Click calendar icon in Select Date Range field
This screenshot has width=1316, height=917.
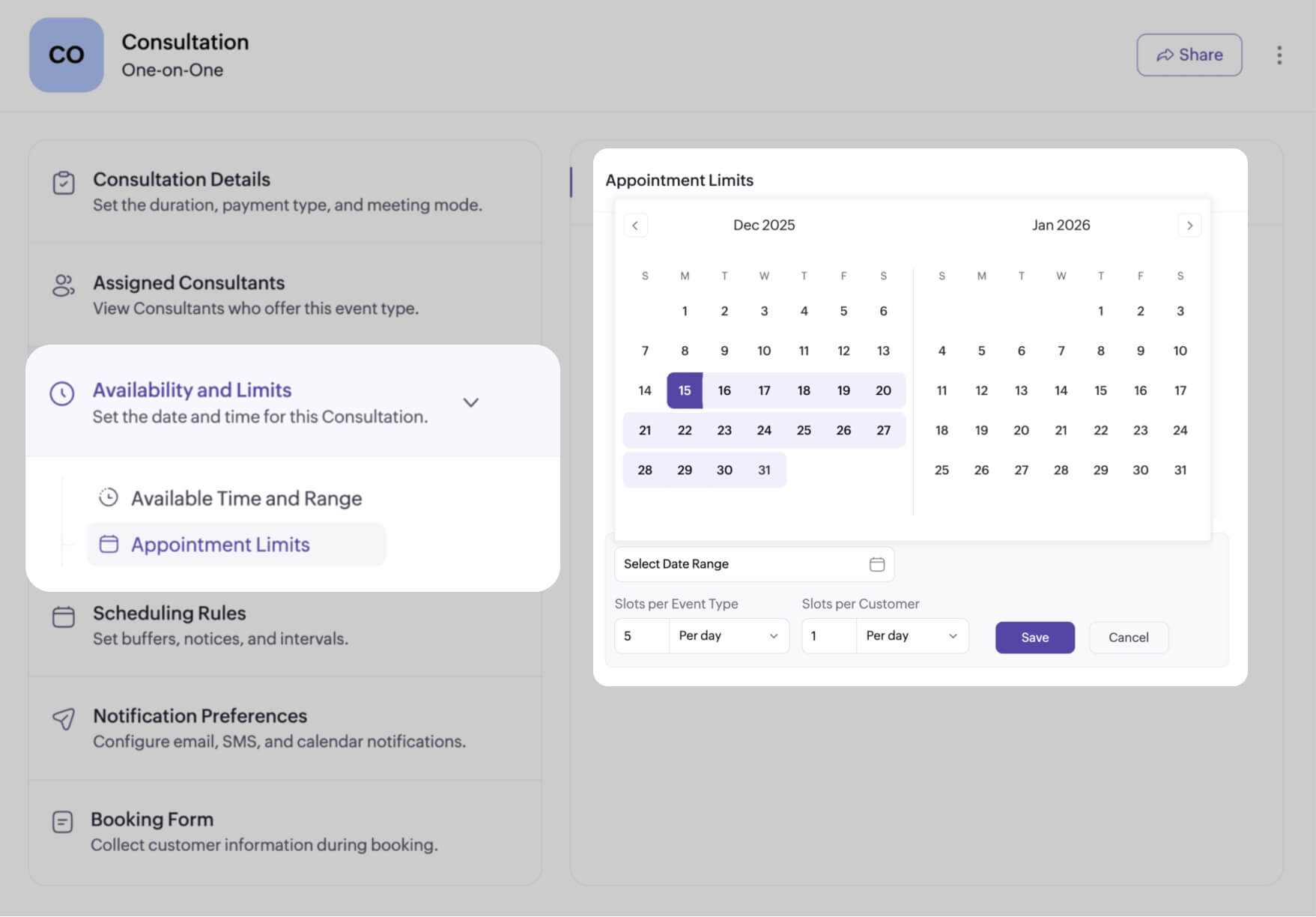click(877, 564)
